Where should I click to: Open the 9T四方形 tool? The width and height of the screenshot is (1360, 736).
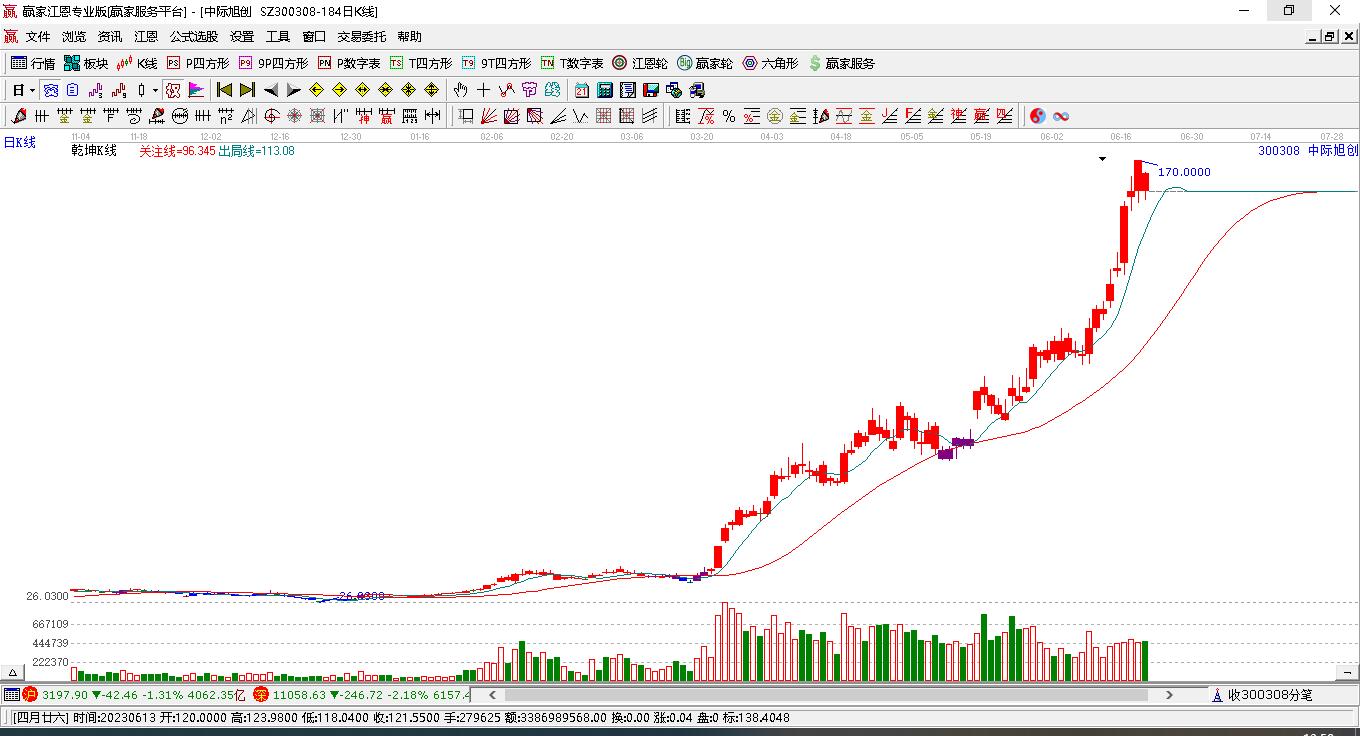[x=497, y=63]
